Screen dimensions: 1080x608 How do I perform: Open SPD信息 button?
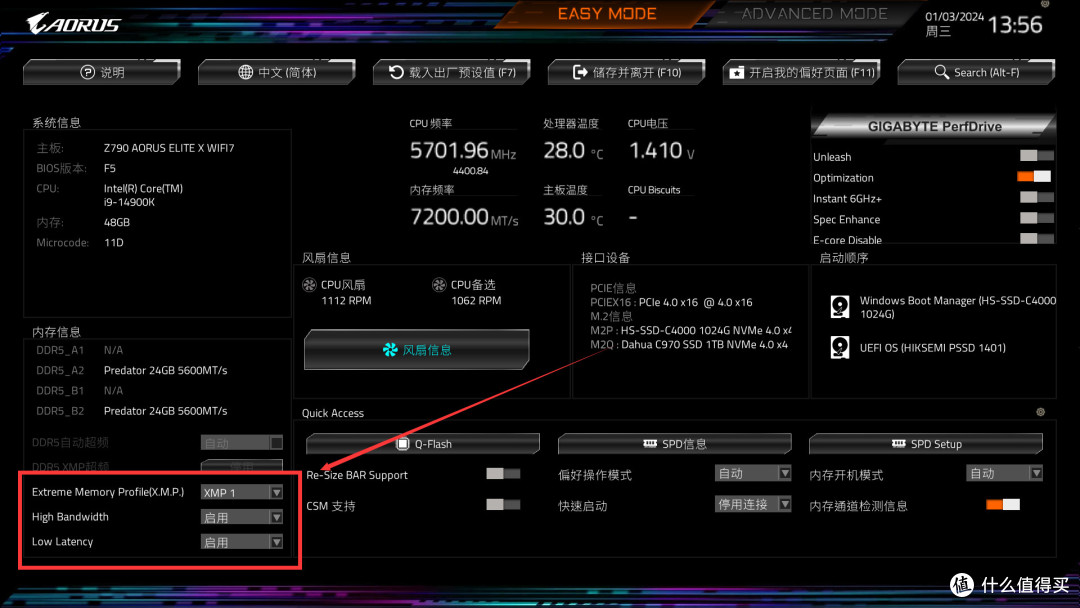(674, 444)
